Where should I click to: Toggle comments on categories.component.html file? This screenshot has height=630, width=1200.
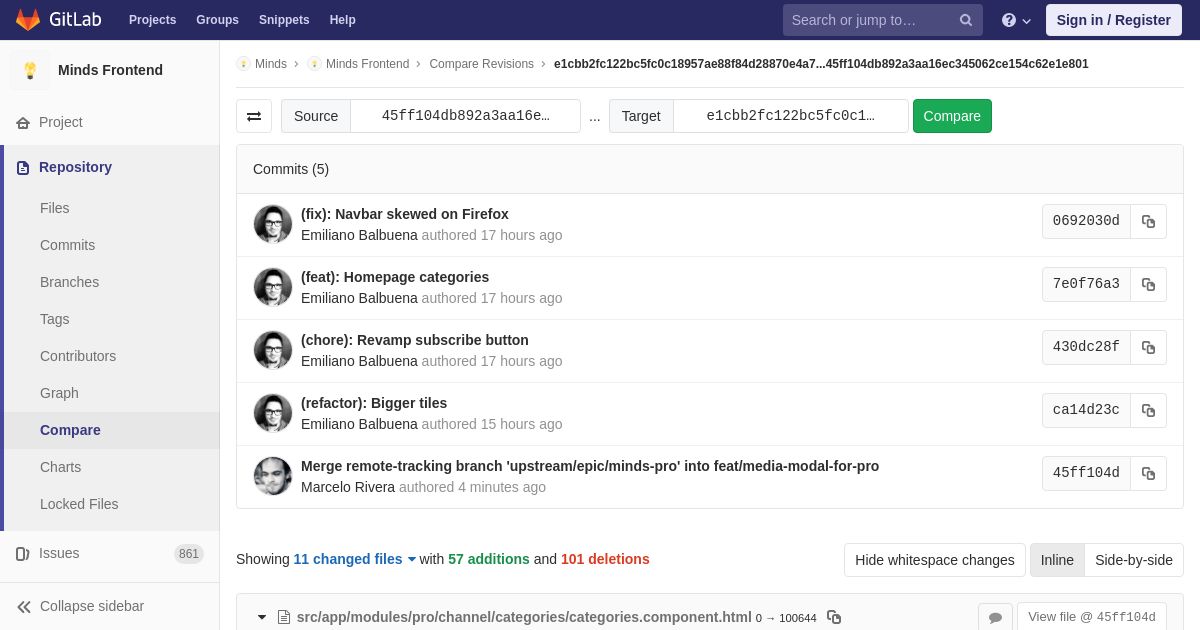(995, 617)
